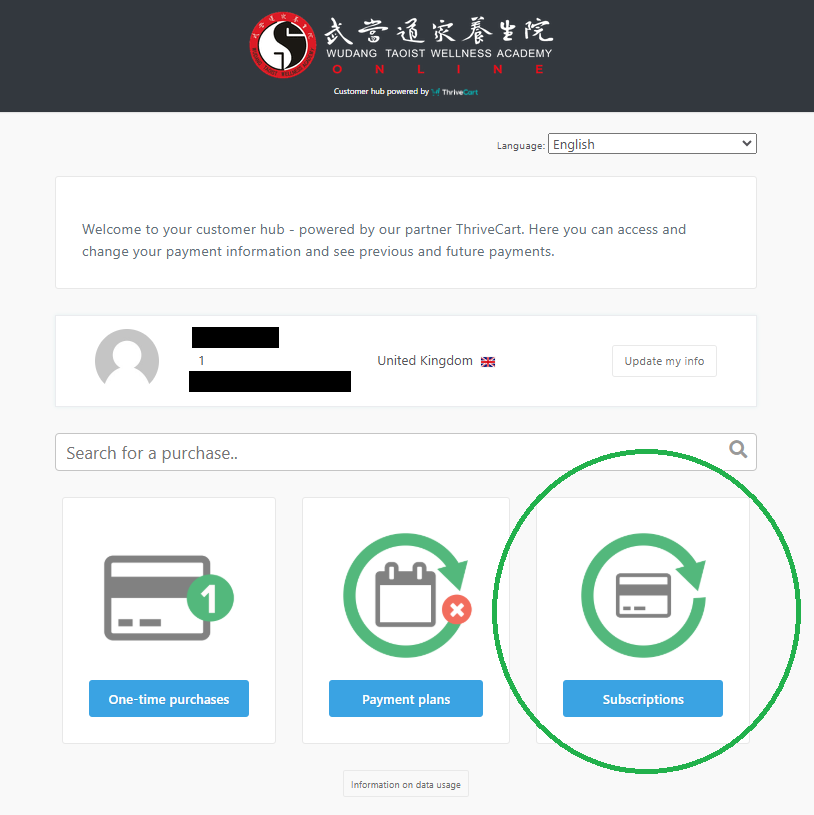Click the subscriptions recurring card icon
The width and height of the screenshot is (814, 815).
(643, 595)
